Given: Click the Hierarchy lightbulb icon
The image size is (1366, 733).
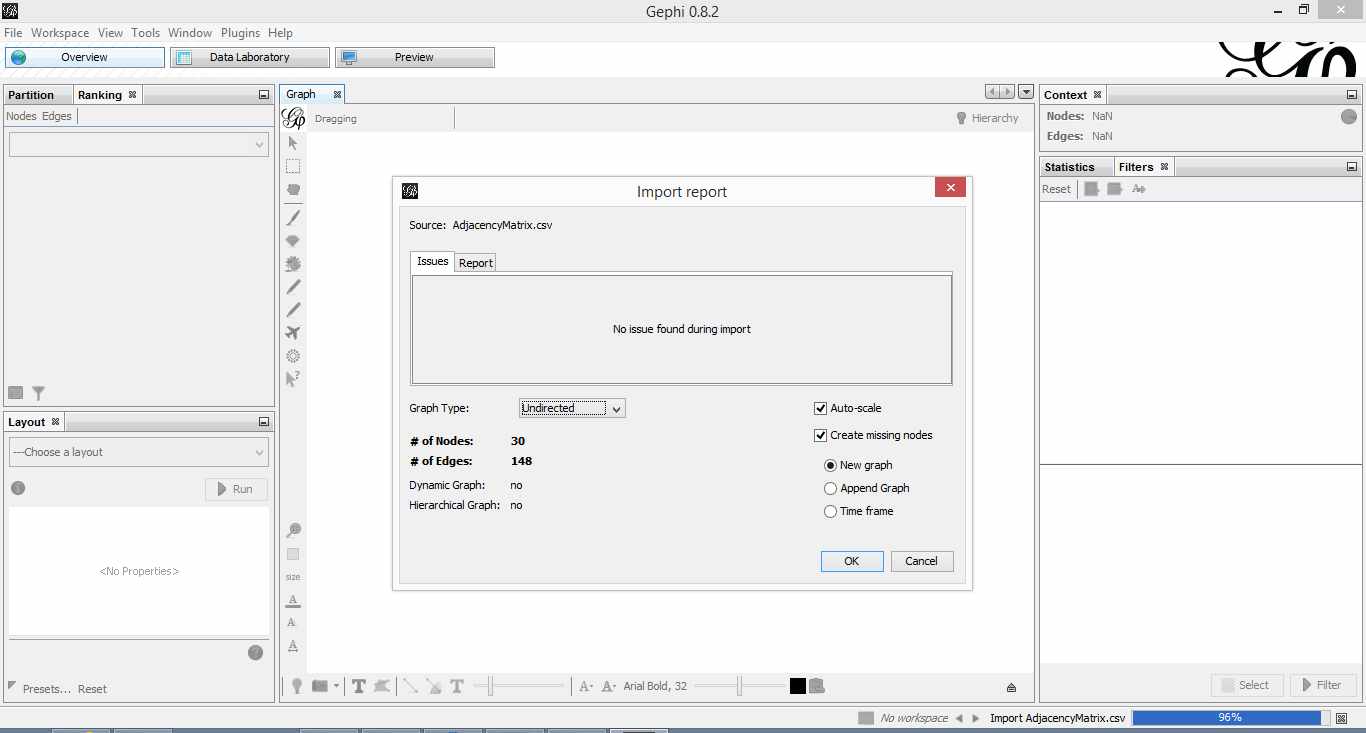Looking at the screenshot, I should click(x=961, y=118).
